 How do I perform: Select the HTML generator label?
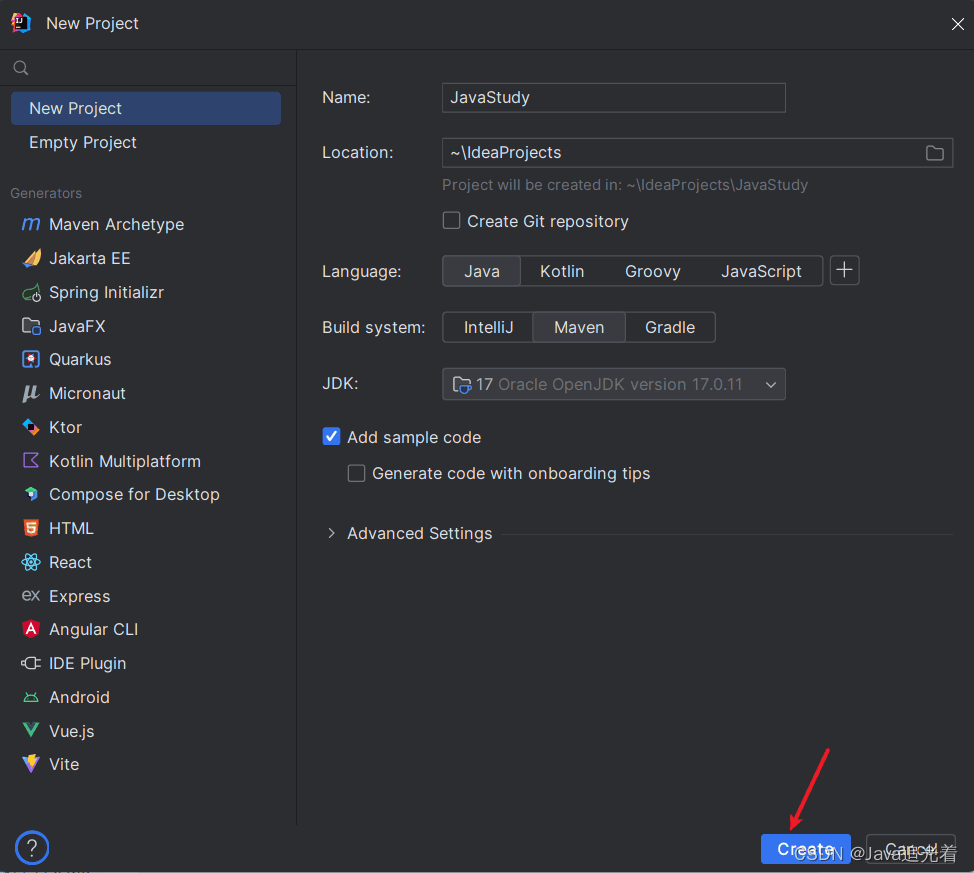[71, 528]
